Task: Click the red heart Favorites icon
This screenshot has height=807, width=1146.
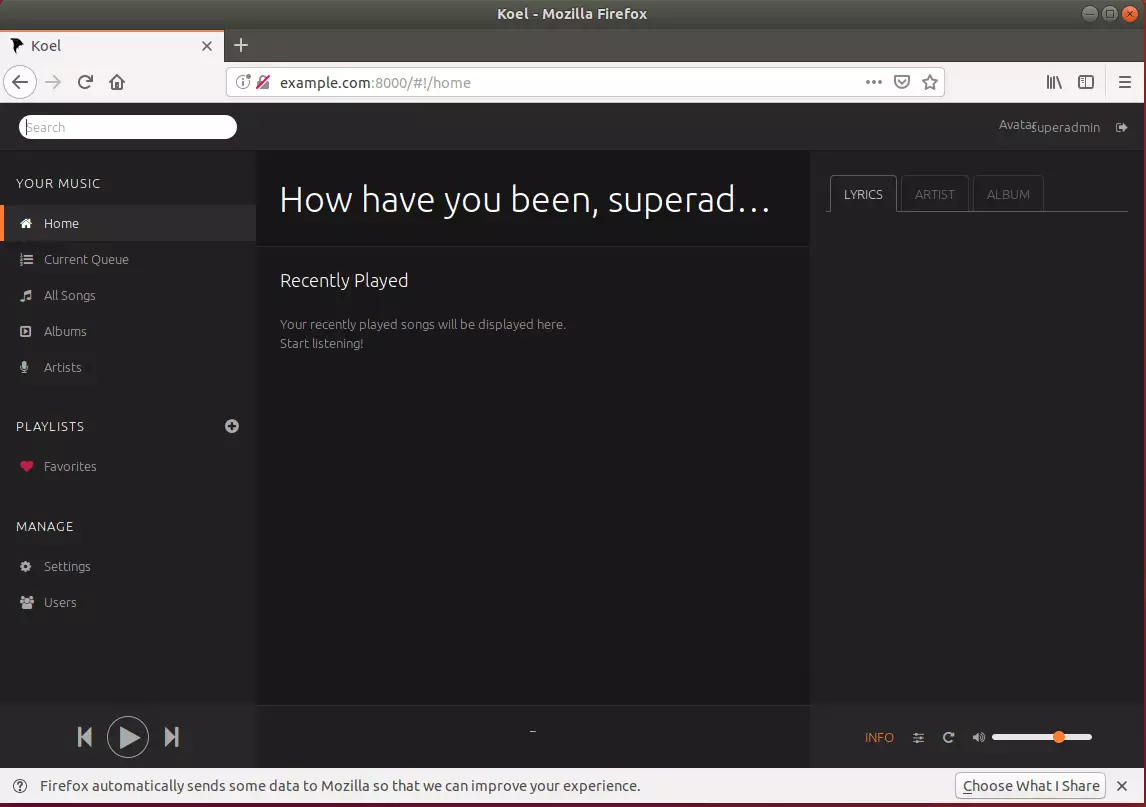Action: click(26, 466)
